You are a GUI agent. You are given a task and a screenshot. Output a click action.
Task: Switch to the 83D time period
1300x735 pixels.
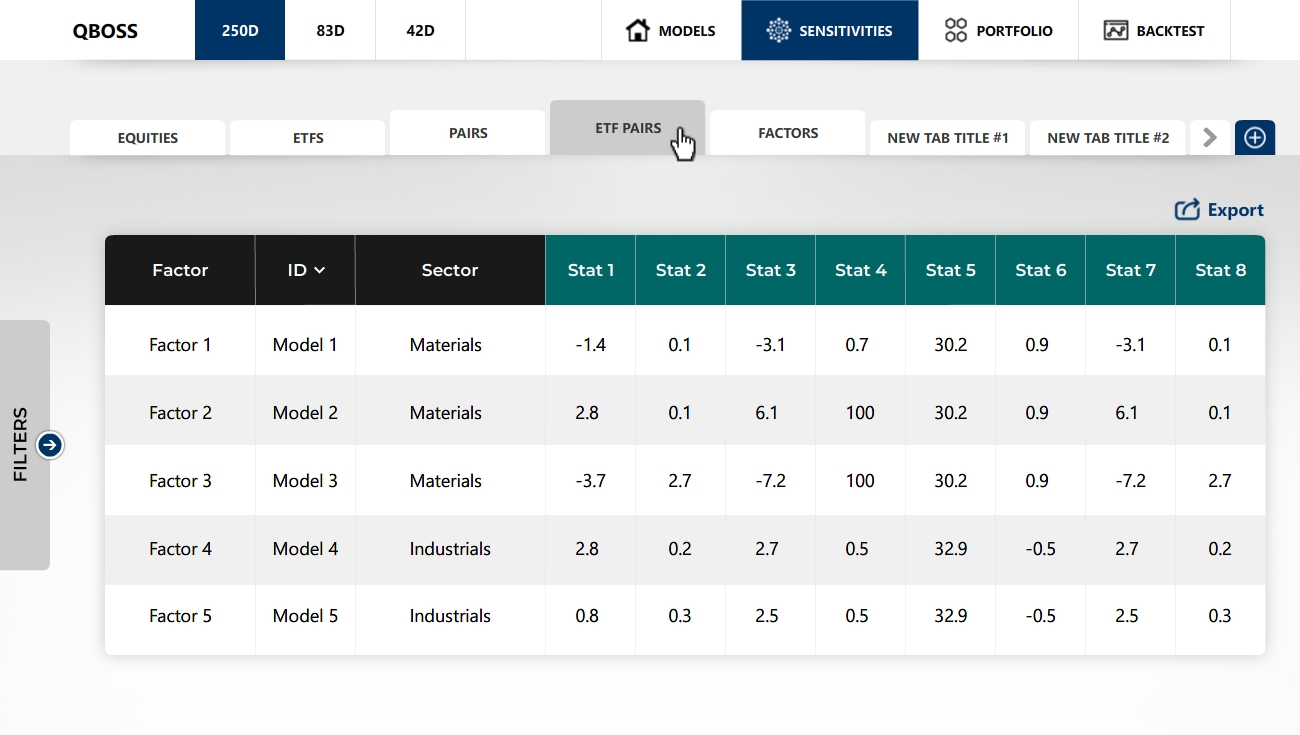click(330, 30)
